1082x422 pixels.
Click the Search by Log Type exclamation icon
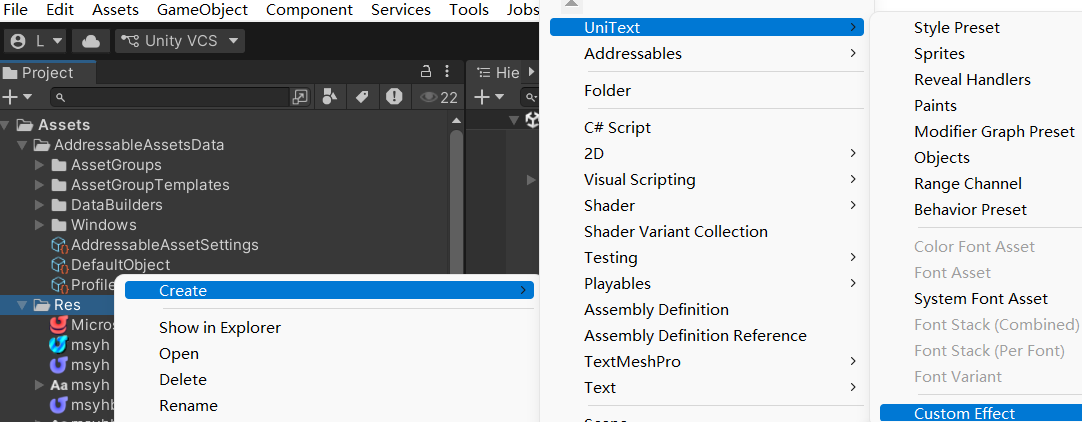tap(394, 97)
